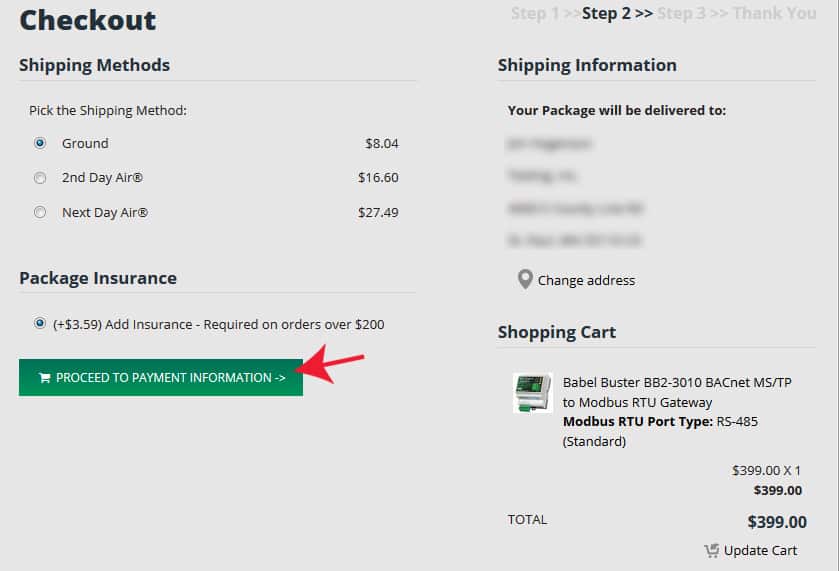Click the cart icon on green button
Image resolution: width=839 pixels, height=571 pixels.
click(x=44, y=378)
